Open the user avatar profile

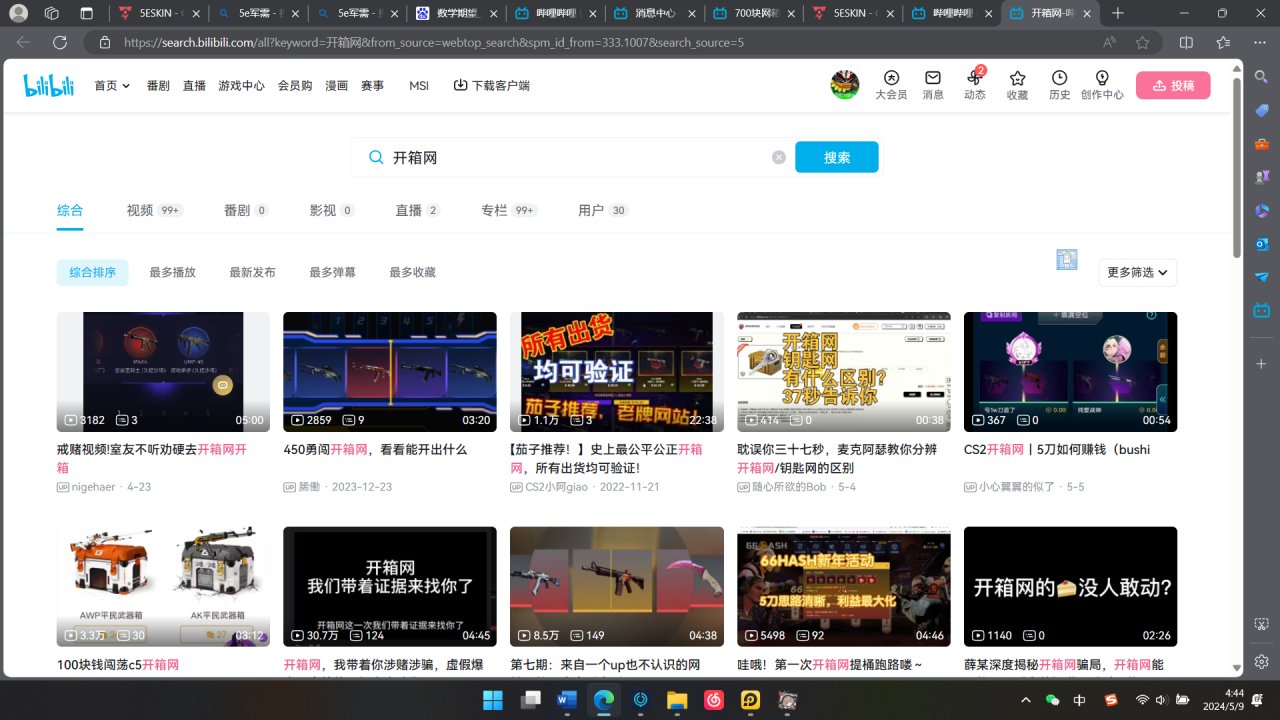click(x=845, y=85)
